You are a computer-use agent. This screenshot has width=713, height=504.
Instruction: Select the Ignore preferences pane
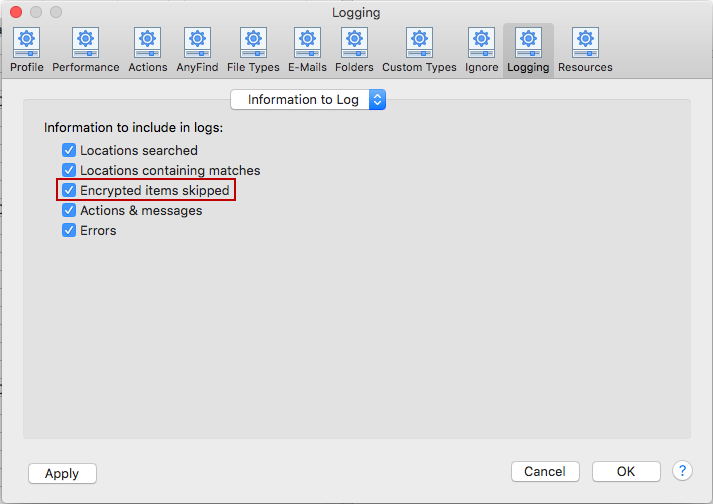(x=482, y=50)
